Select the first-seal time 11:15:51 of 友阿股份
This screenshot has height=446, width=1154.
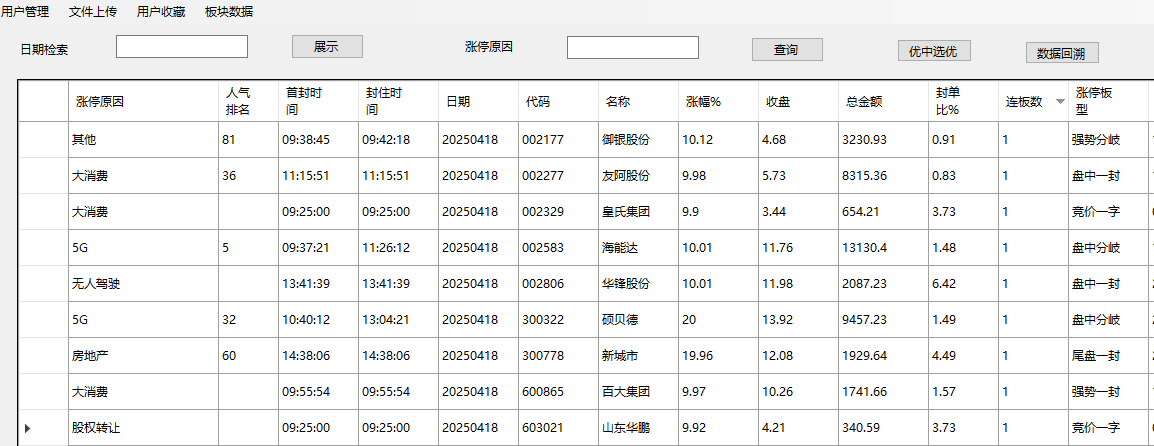click(318, 176)
